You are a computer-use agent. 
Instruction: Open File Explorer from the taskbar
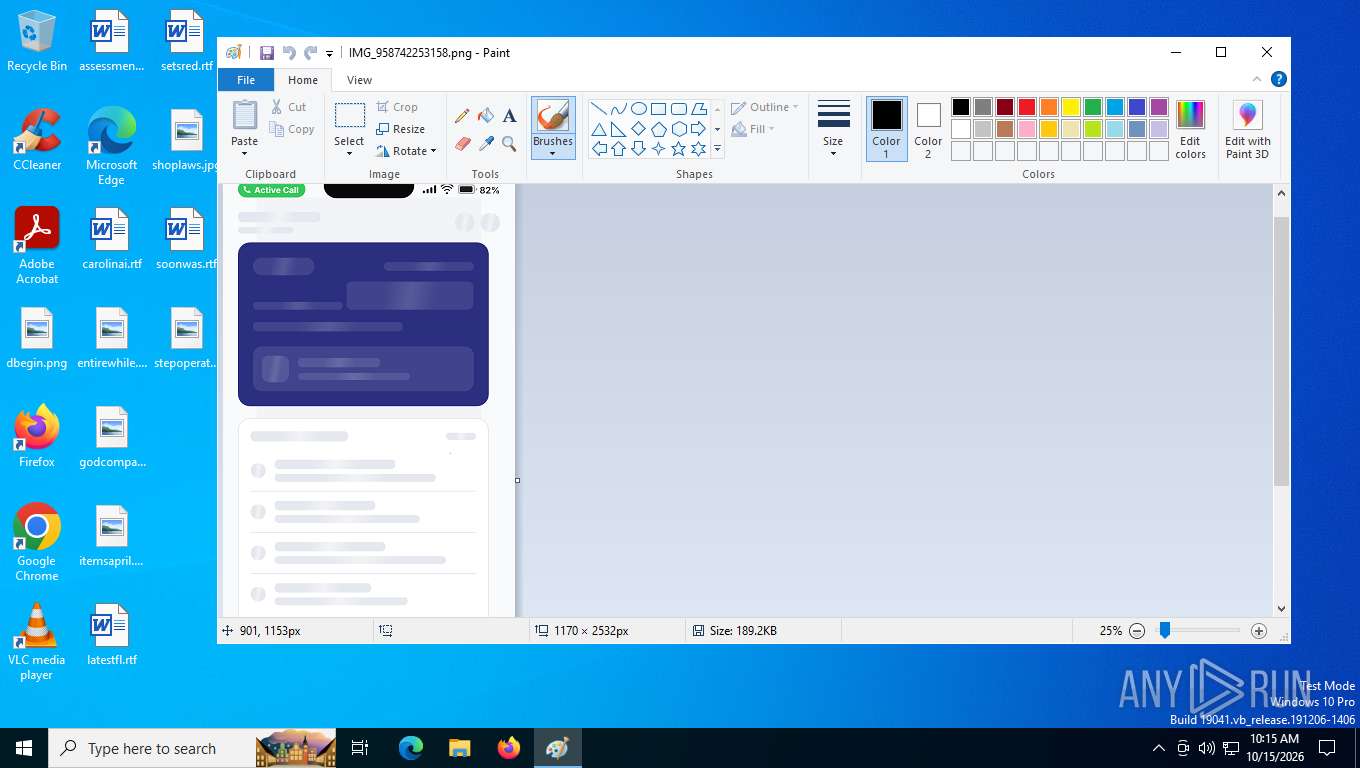point(460,748)
